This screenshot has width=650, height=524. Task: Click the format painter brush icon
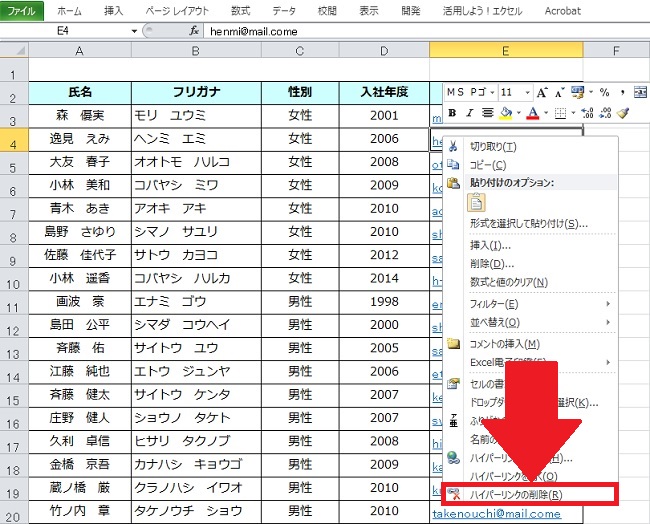click(622, 113)
